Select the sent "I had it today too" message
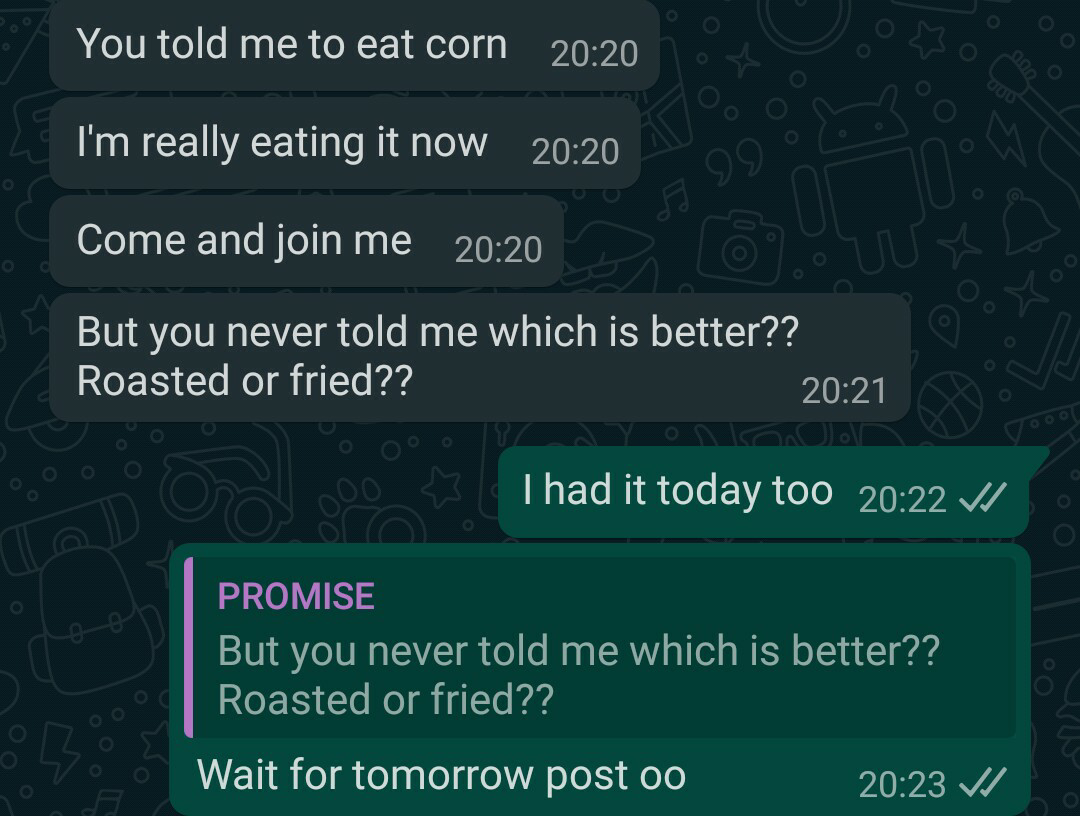Image resolution: width=1080 pixels, height=816 pixels. pyautogui.click(x=677, y=491)
